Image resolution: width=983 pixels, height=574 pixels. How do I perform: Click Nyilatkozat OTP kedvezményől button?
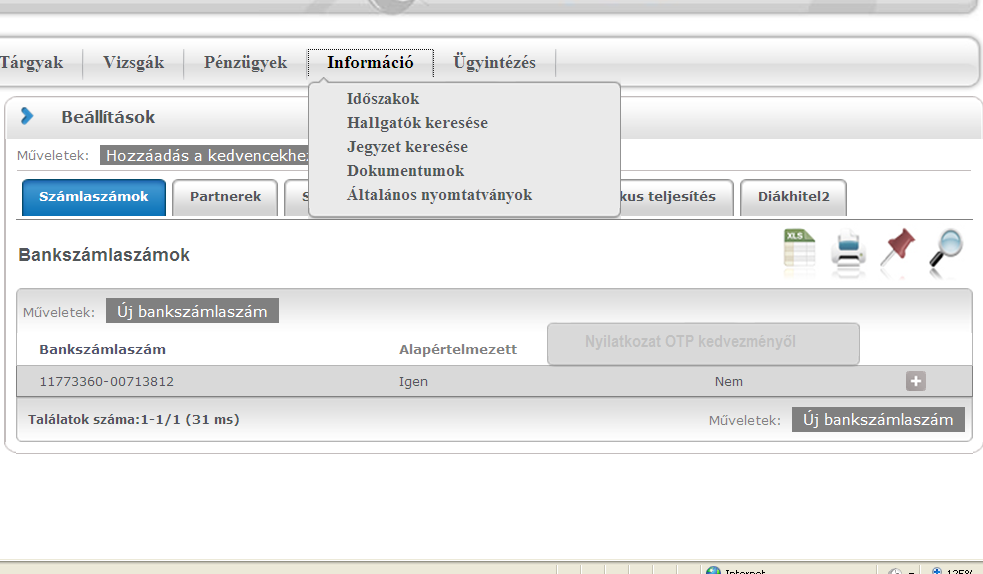click(703, 343)
